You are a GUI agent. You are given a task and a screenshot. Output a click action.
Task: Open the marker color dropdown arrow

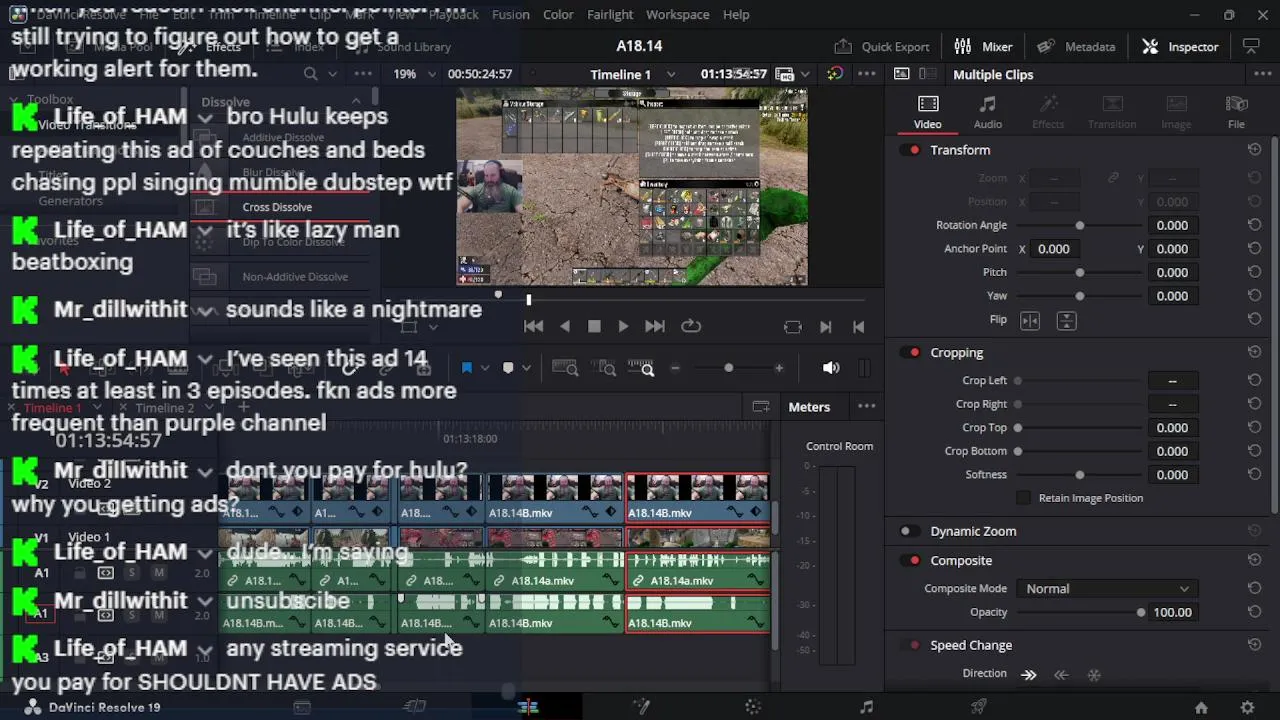[x=526, y=368]
